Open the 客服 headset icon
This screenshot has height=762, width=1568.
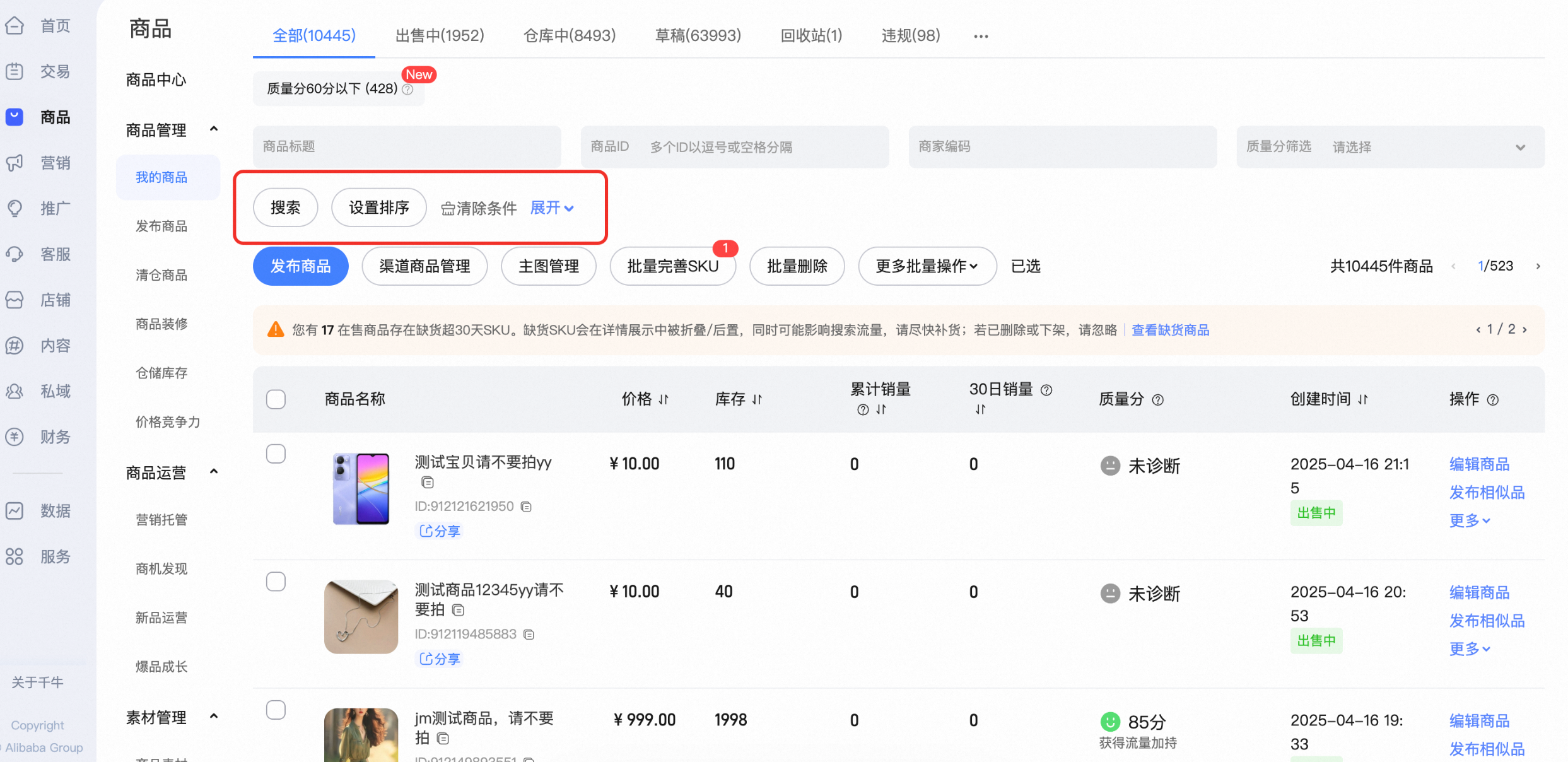[x=15, y=254]
